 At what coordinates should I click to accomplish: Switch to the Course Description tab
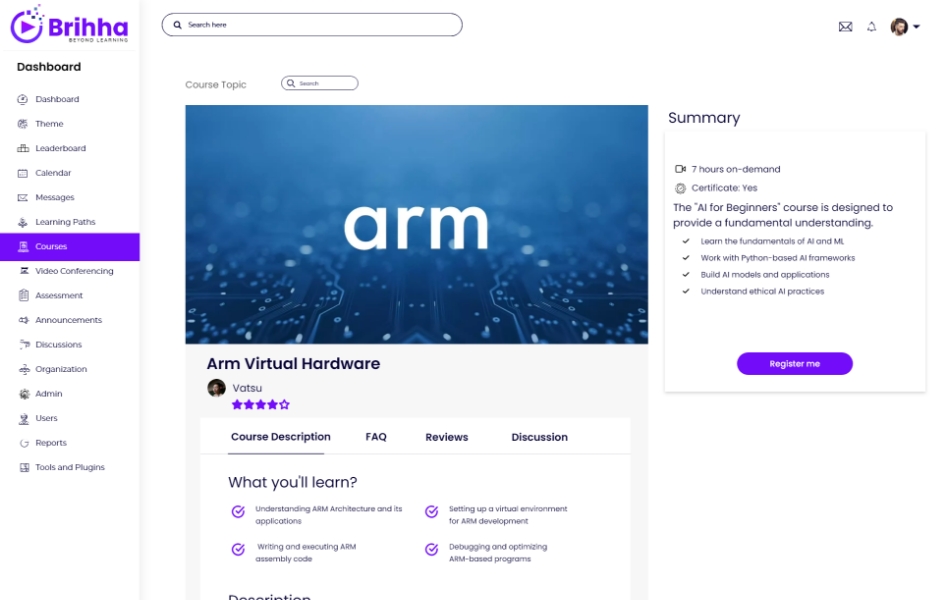(281, 437)
